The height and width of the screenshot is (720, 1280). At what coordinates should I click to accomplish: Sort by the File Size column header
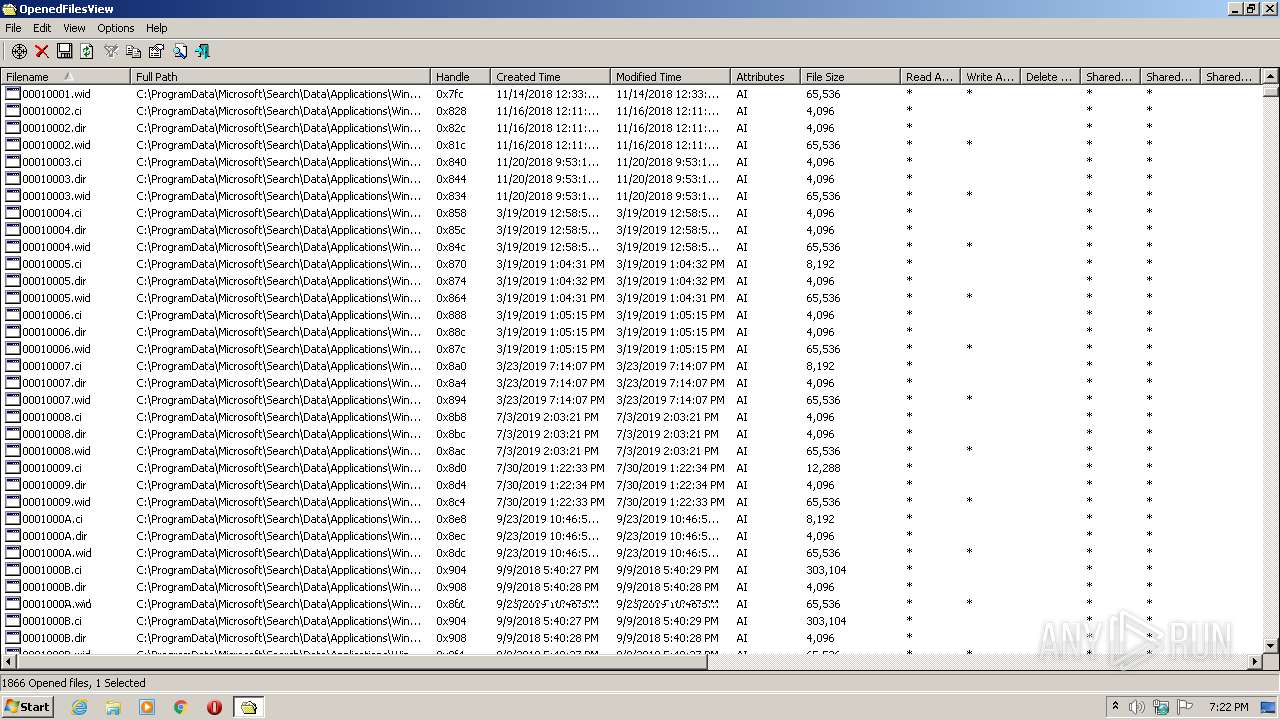click(x=850, y=76)
